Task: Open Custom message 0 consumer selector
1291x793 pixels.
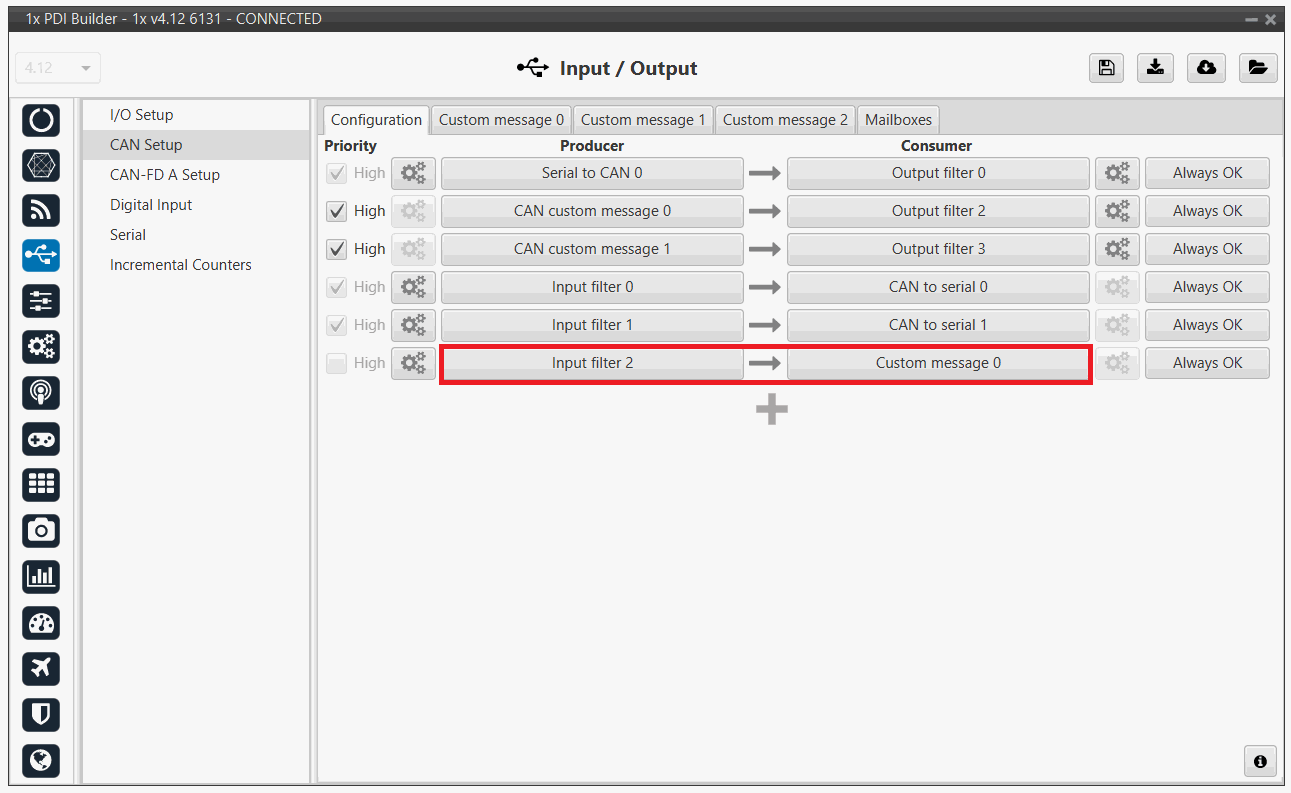Action: pyautogui.click(x=938, y=363)
